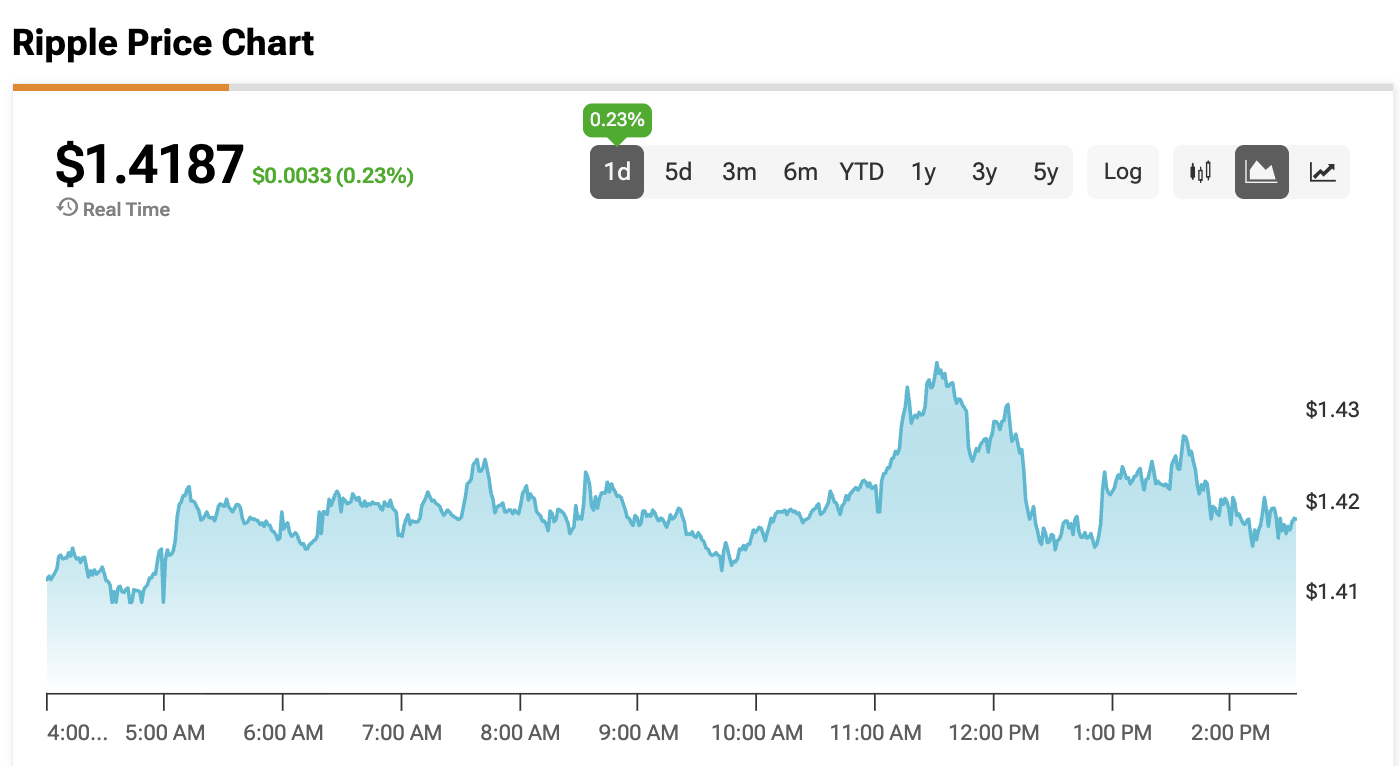Switch to 5y time range
The image size is (1400, 766).
[1045, 172]
